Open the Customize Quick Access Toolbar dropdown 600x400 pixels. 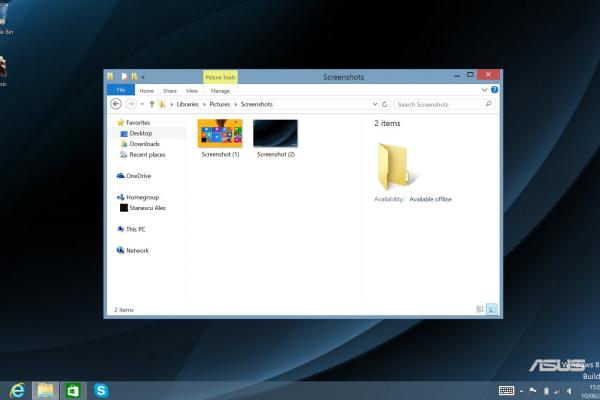pyautogui.click(x=143, y=77)
